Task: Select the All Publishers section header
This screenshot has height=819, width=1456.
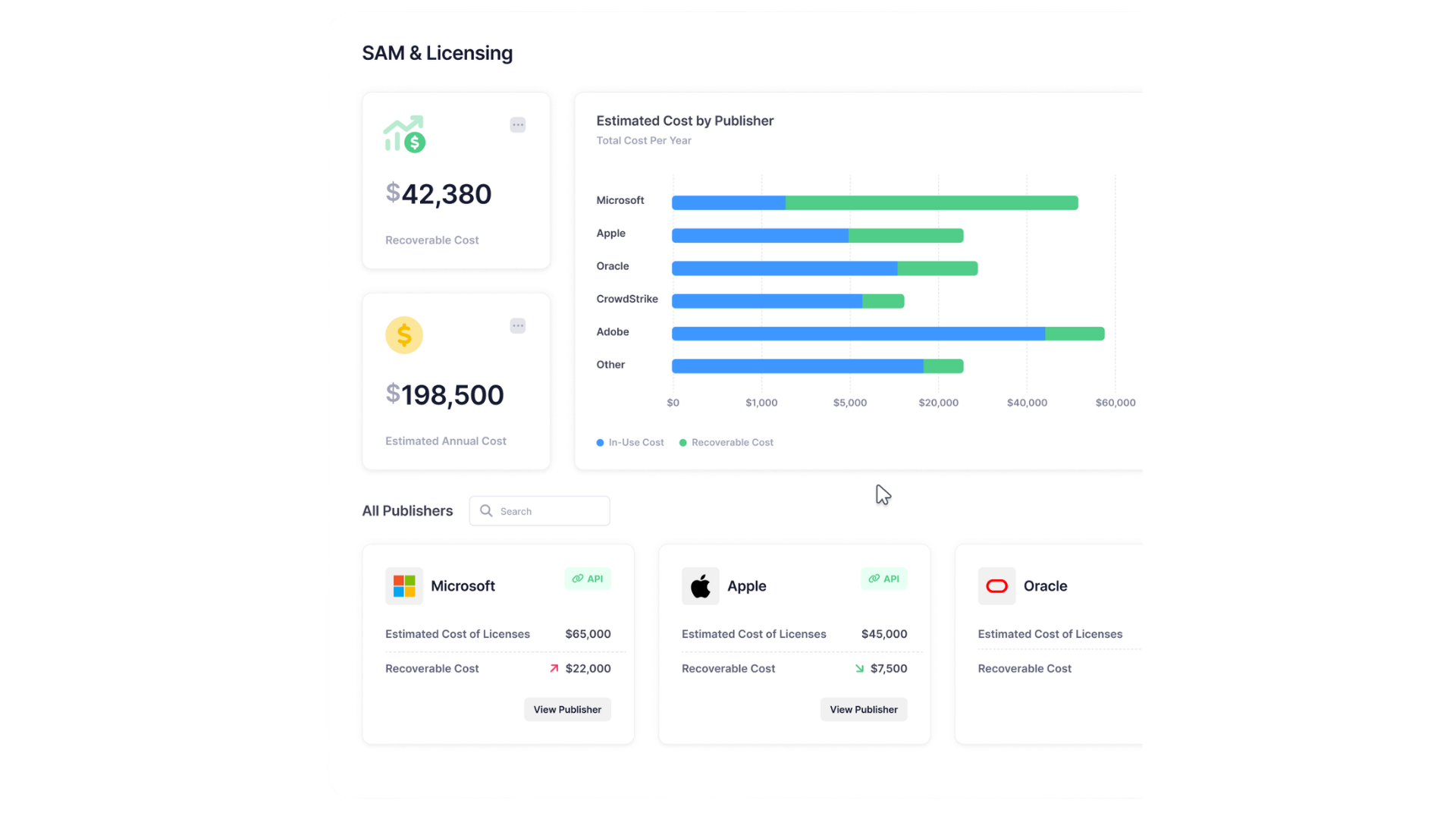Action: (406, 510)
